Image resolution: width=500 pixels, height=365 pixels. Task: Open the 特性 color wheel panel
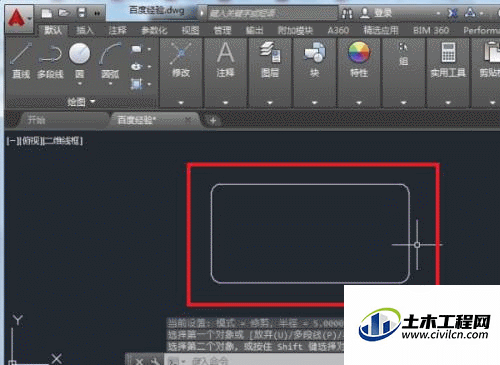click(x=359, y=60)
